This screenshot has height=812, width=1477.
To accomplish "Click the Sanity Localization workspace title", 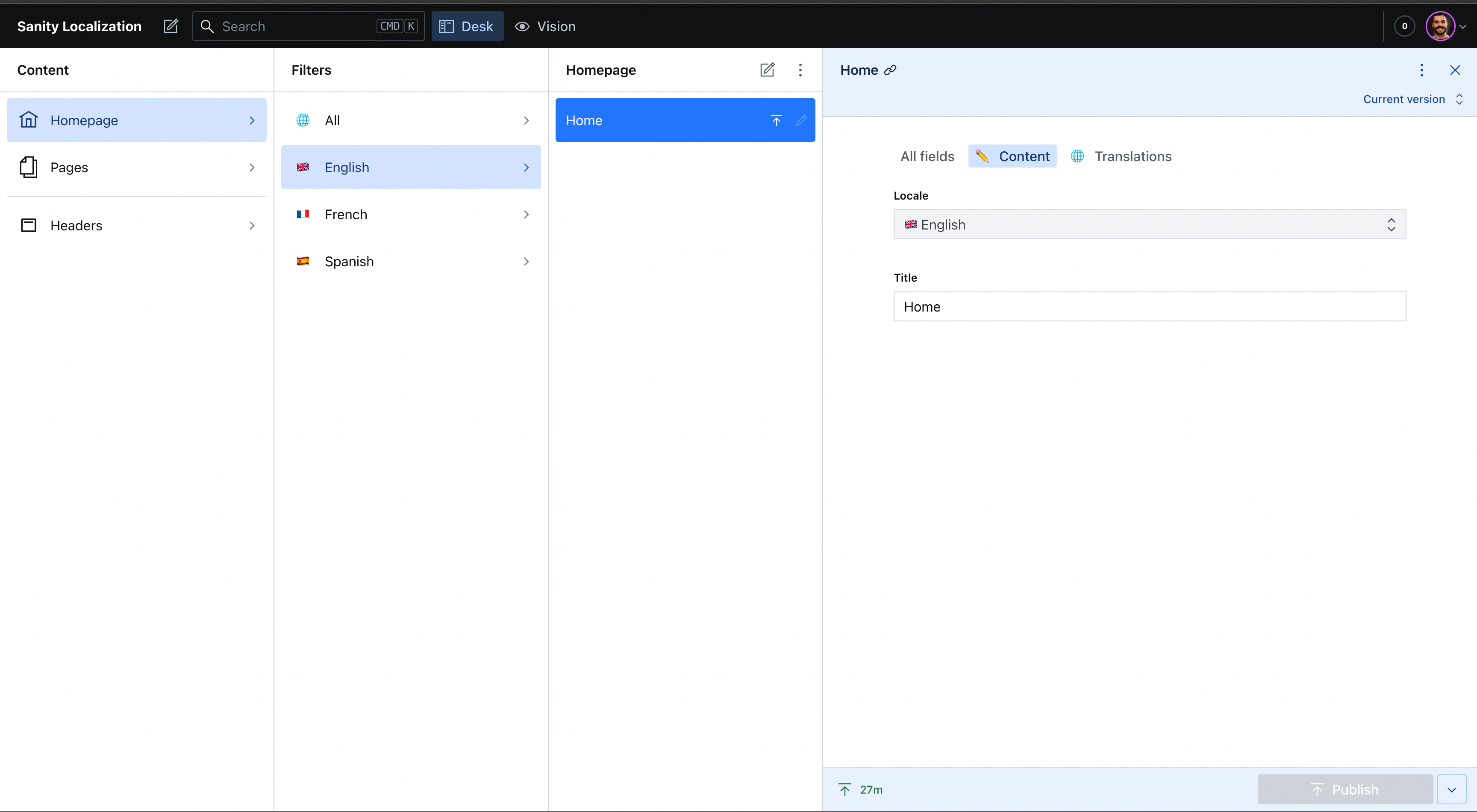I will pos(79,26).
